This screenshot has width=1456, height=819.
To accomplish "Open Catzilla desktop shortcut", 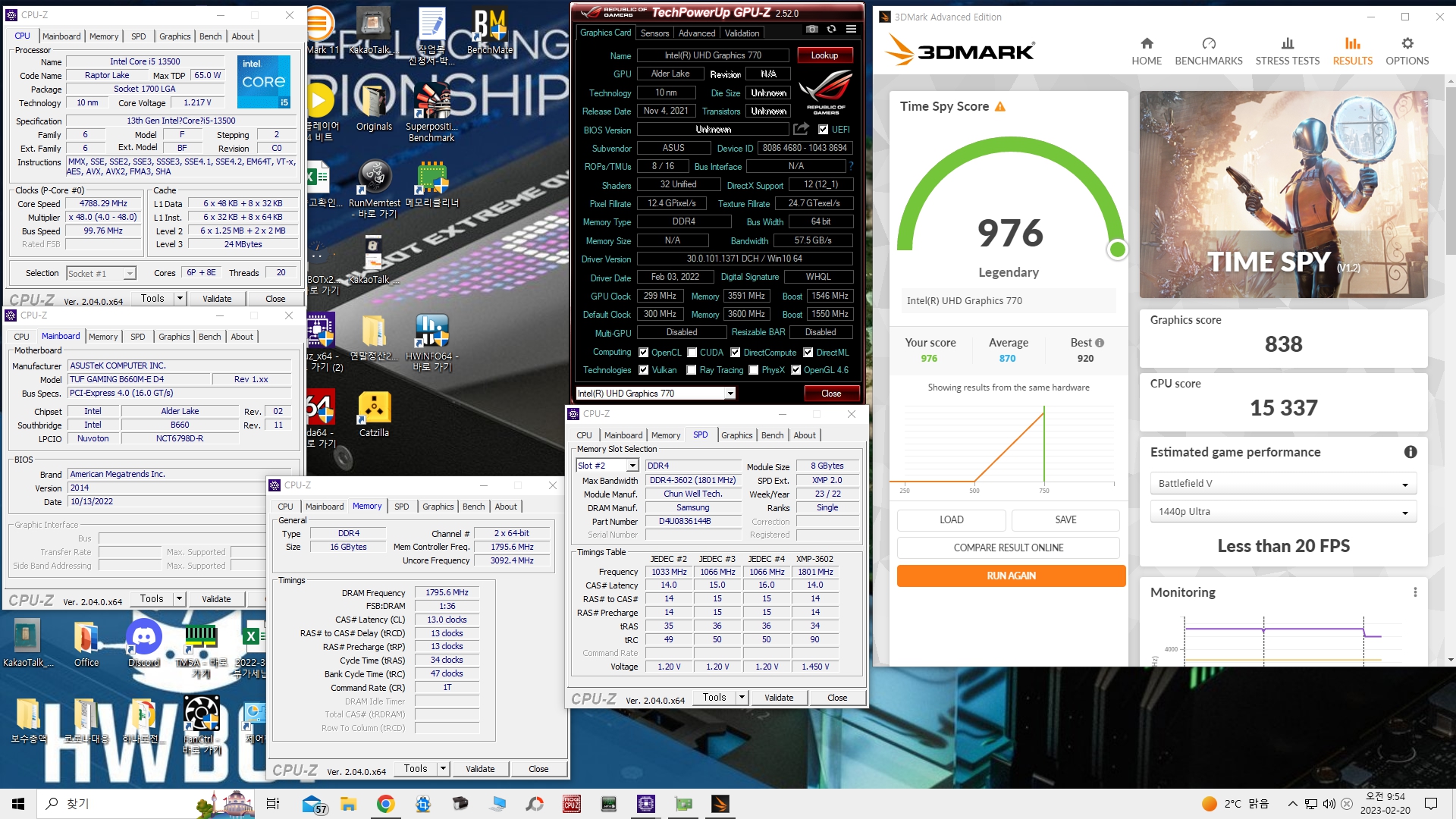I will [x=374, y=415].
